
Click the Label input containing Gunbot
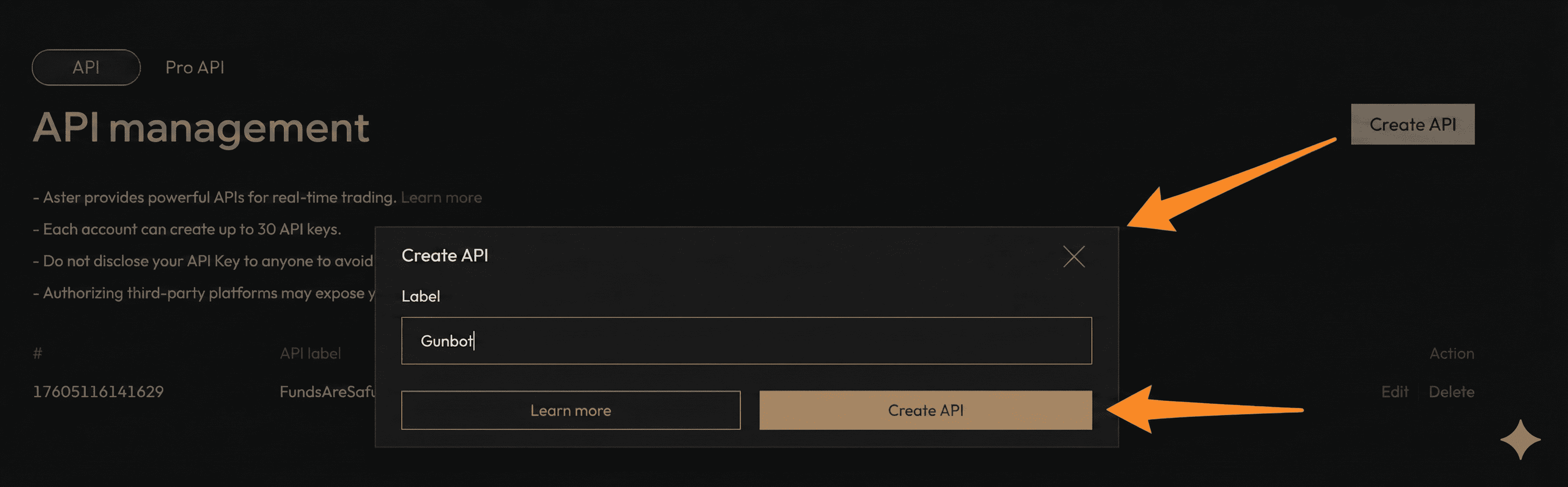point(746,341)
